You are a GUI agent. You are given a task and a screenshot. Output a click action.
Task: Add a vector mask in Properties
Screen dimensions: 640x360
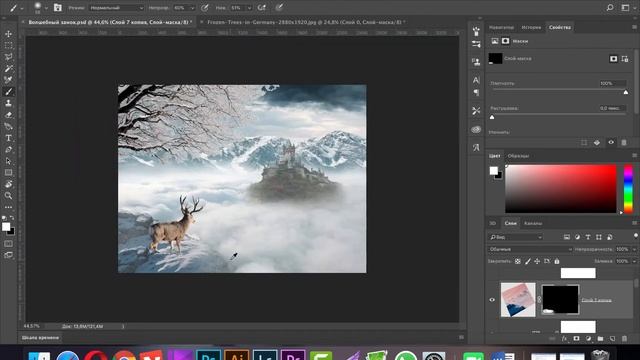(x=624, y=59)
